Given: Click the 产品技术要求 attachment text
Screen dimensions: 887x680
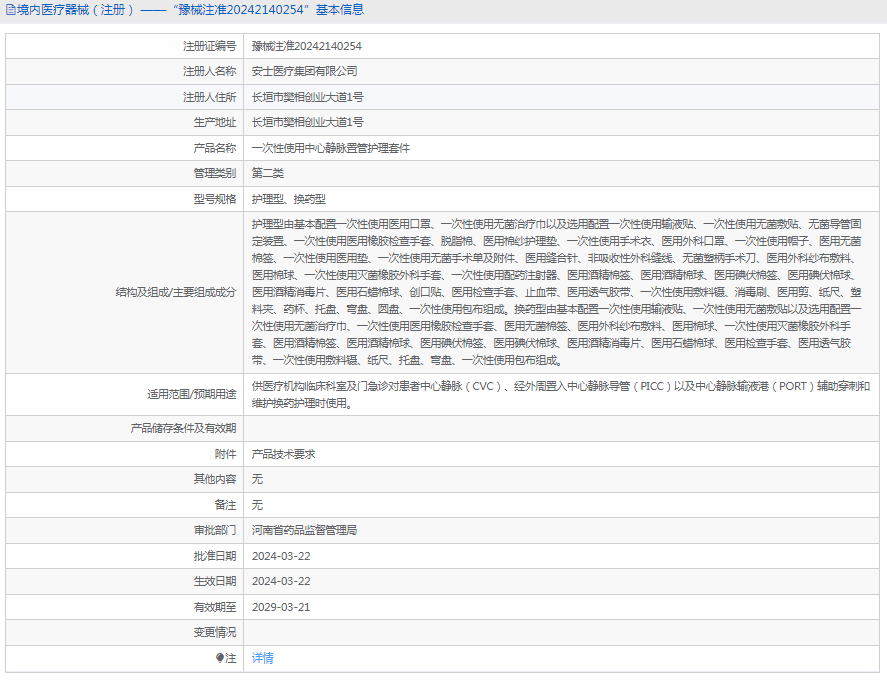Looking at the screenshot, I should point(283,454).
